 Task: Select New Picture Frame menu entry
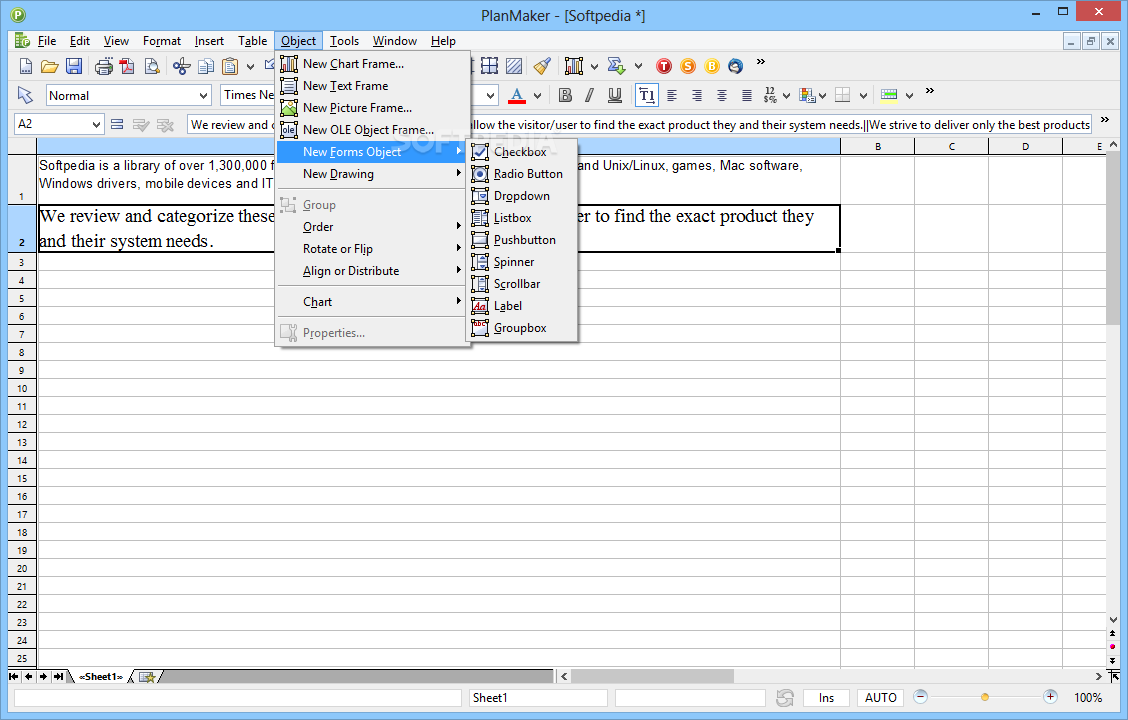point(373,108)
